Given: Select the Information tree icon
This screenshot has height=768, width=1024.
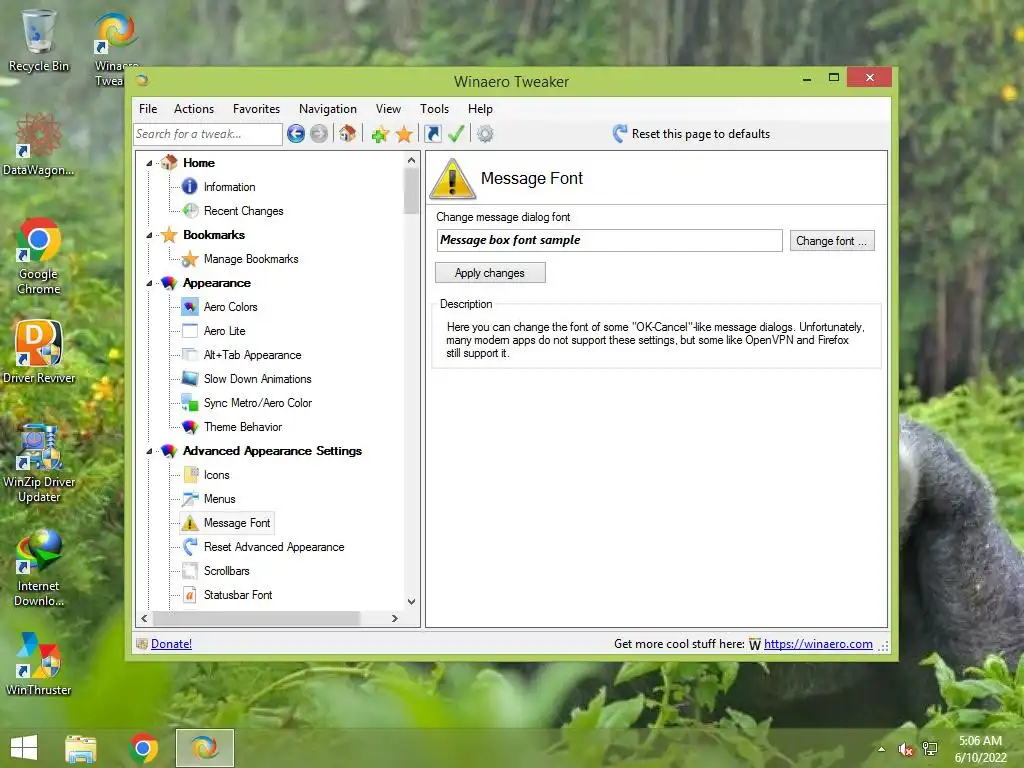Looking at the screenshot, I should (189, 187).
